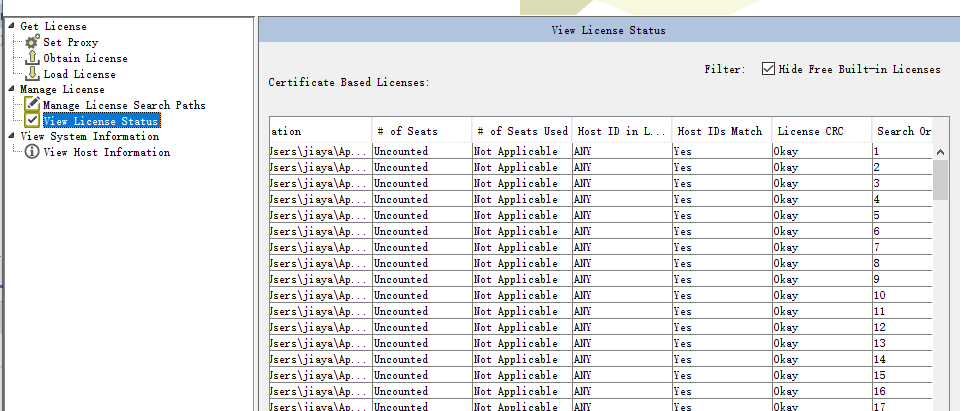Uncheck Hide Free Built-in Licenses checkbox
Image resolution: width=961 pixels, height=411 pixels.
tap(768, 69)
